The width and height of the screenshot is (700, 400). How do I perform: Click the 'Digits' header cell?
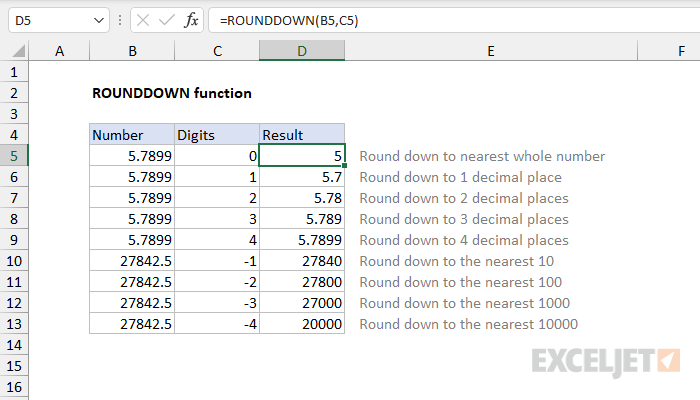click(217, 135)
